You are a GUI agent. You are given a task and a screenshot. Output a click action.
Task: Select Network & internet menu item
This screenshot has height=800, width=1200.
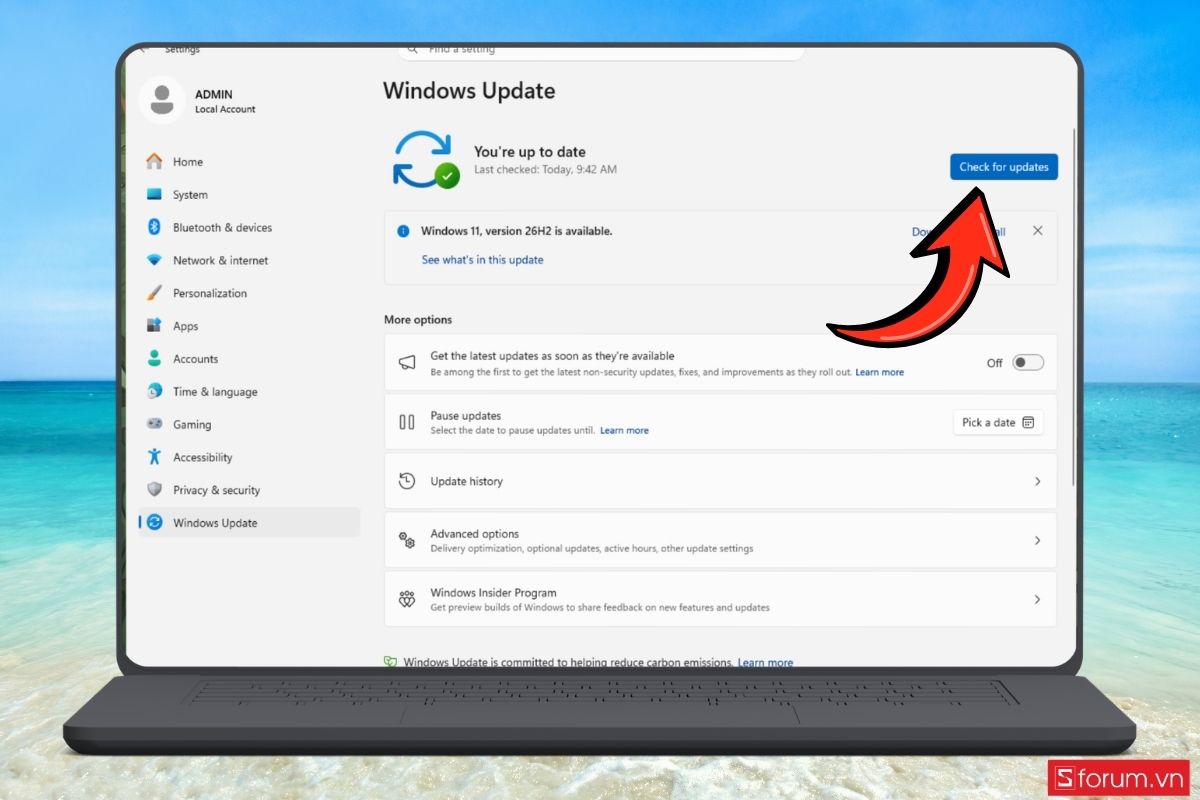[x=249, y=260]
